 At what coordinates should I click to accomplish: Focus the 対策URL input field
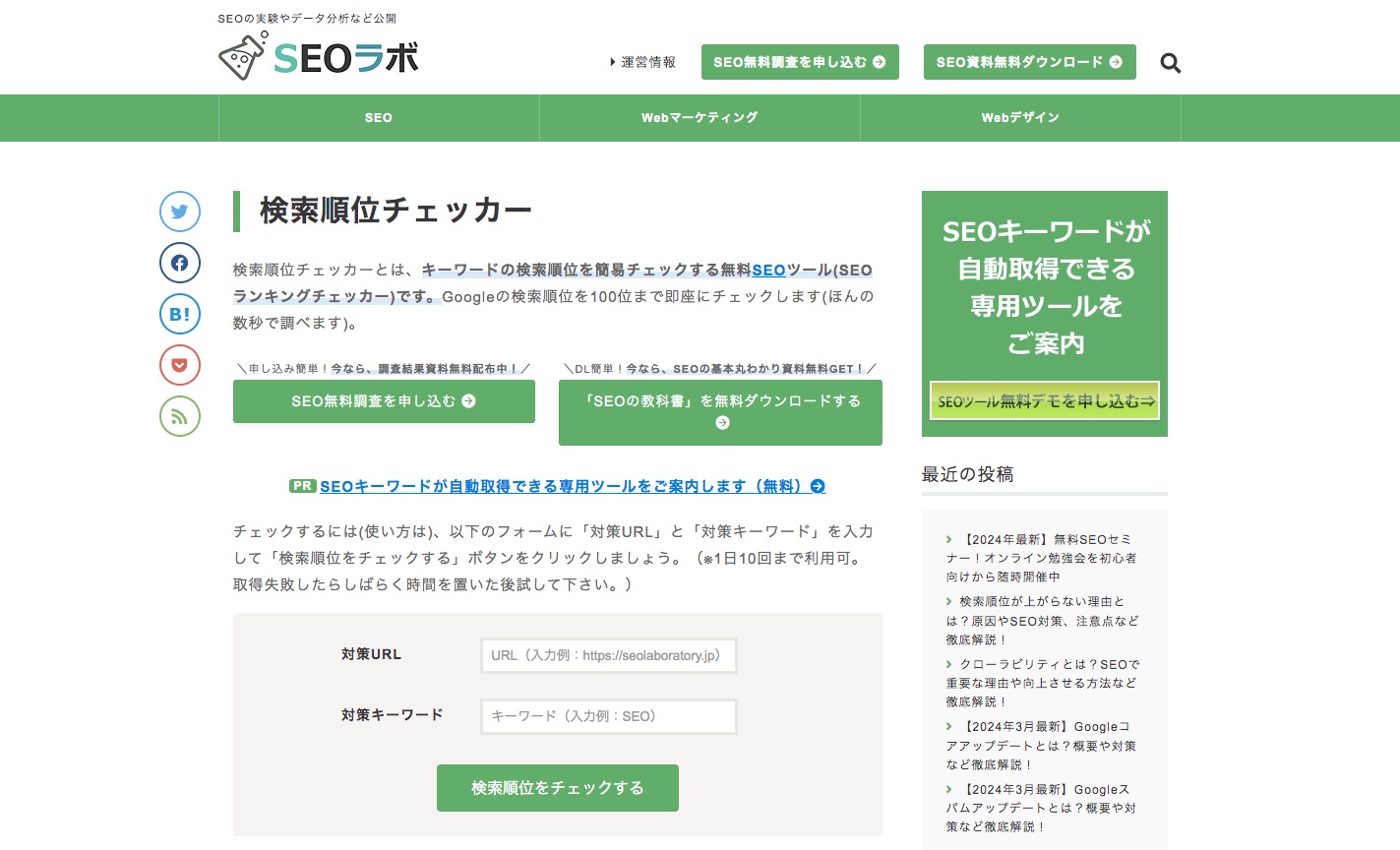coord(609,655)
